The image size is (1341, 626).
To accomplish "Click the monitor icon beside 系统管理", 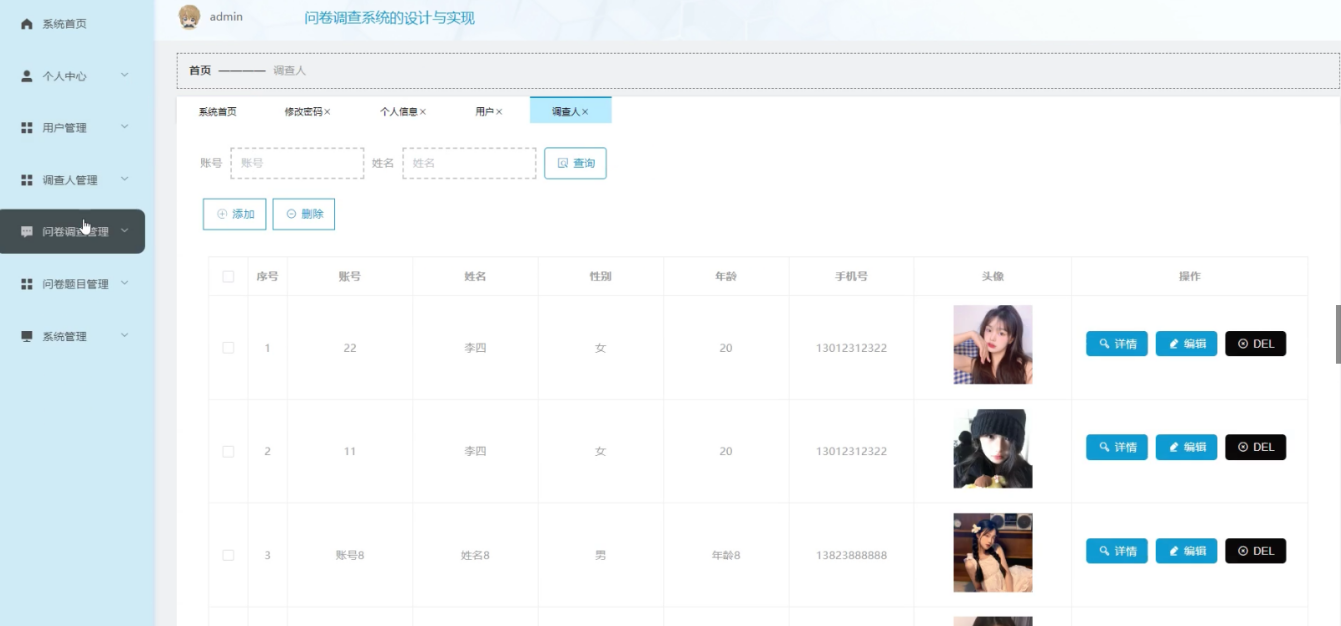I will click(x=27, y=337).
